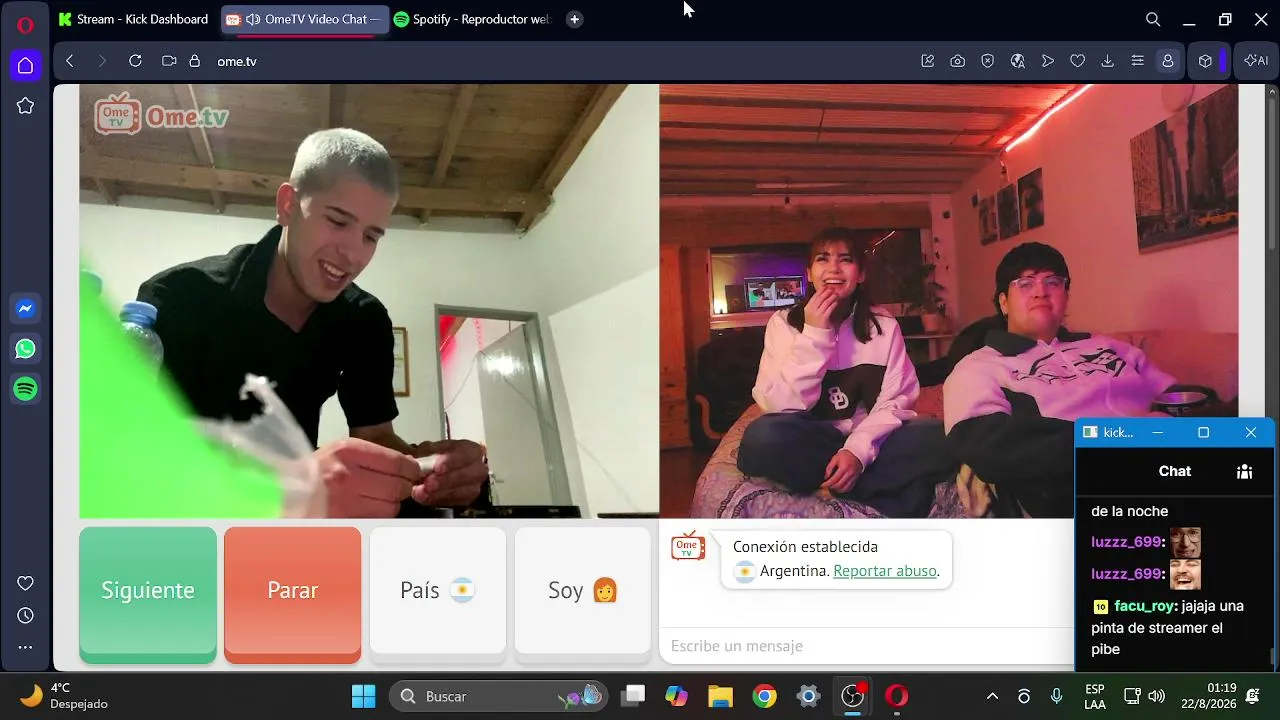This screenshot has width=1280, height=720.
Task: Open the extensions cube icon
Action: 1206,61
